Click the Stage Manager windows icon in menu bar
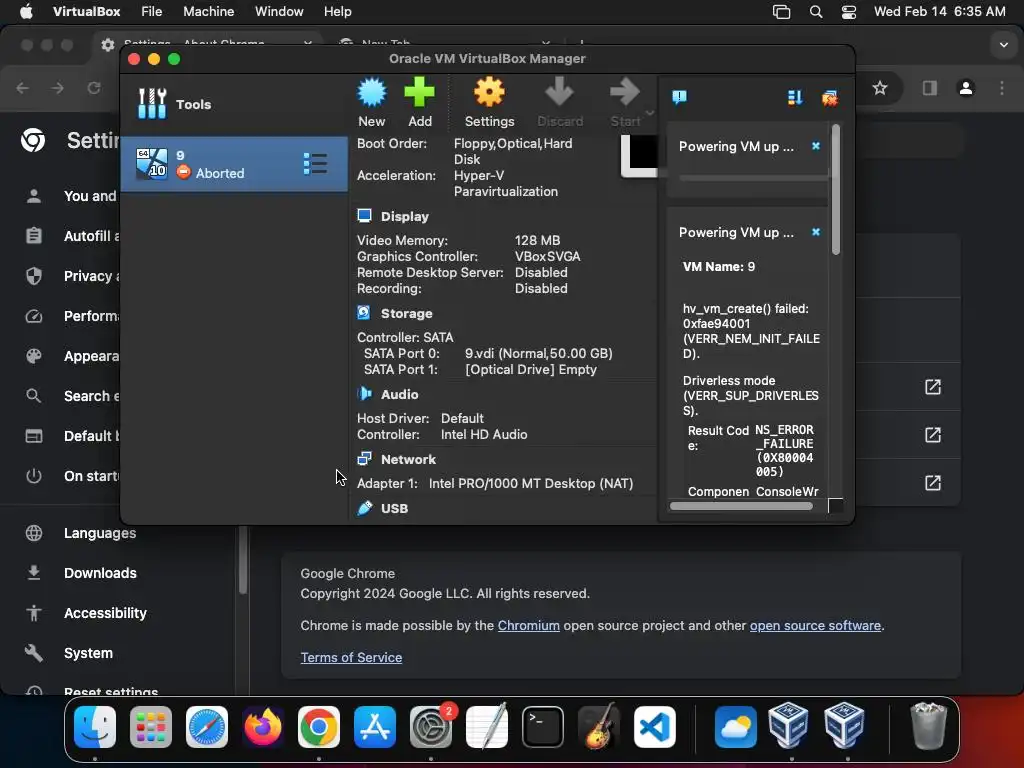 coord(781,12)
